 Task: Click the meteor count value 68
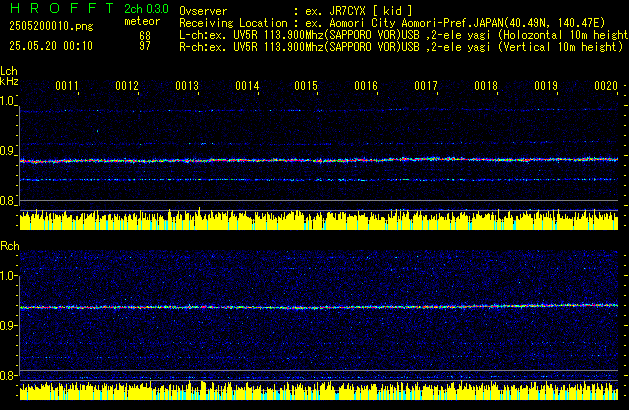[145, 35]
